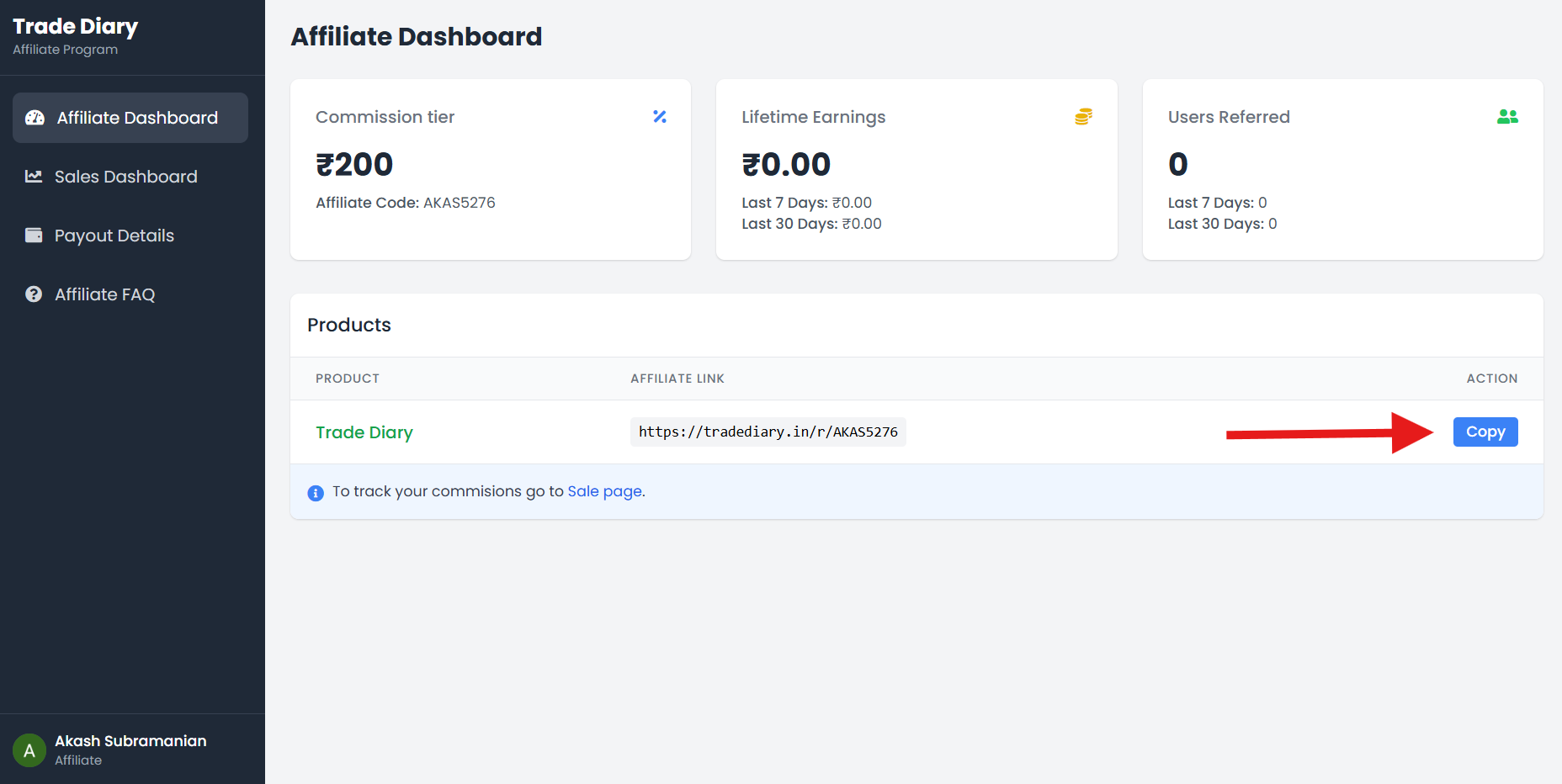Click the Payout Details wallet icon

click(x=34, y=236)
